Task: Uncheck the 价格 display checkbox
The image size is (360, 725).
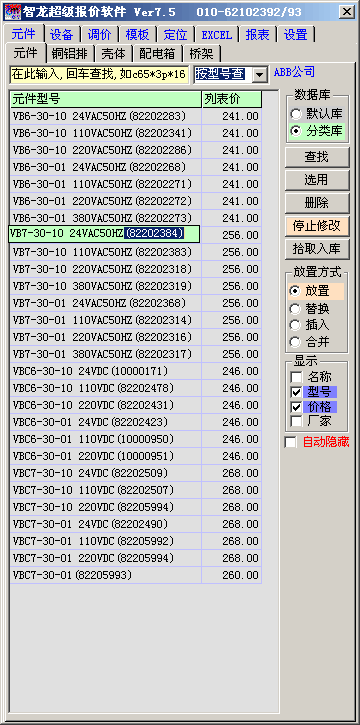Action: pos(296,406)
